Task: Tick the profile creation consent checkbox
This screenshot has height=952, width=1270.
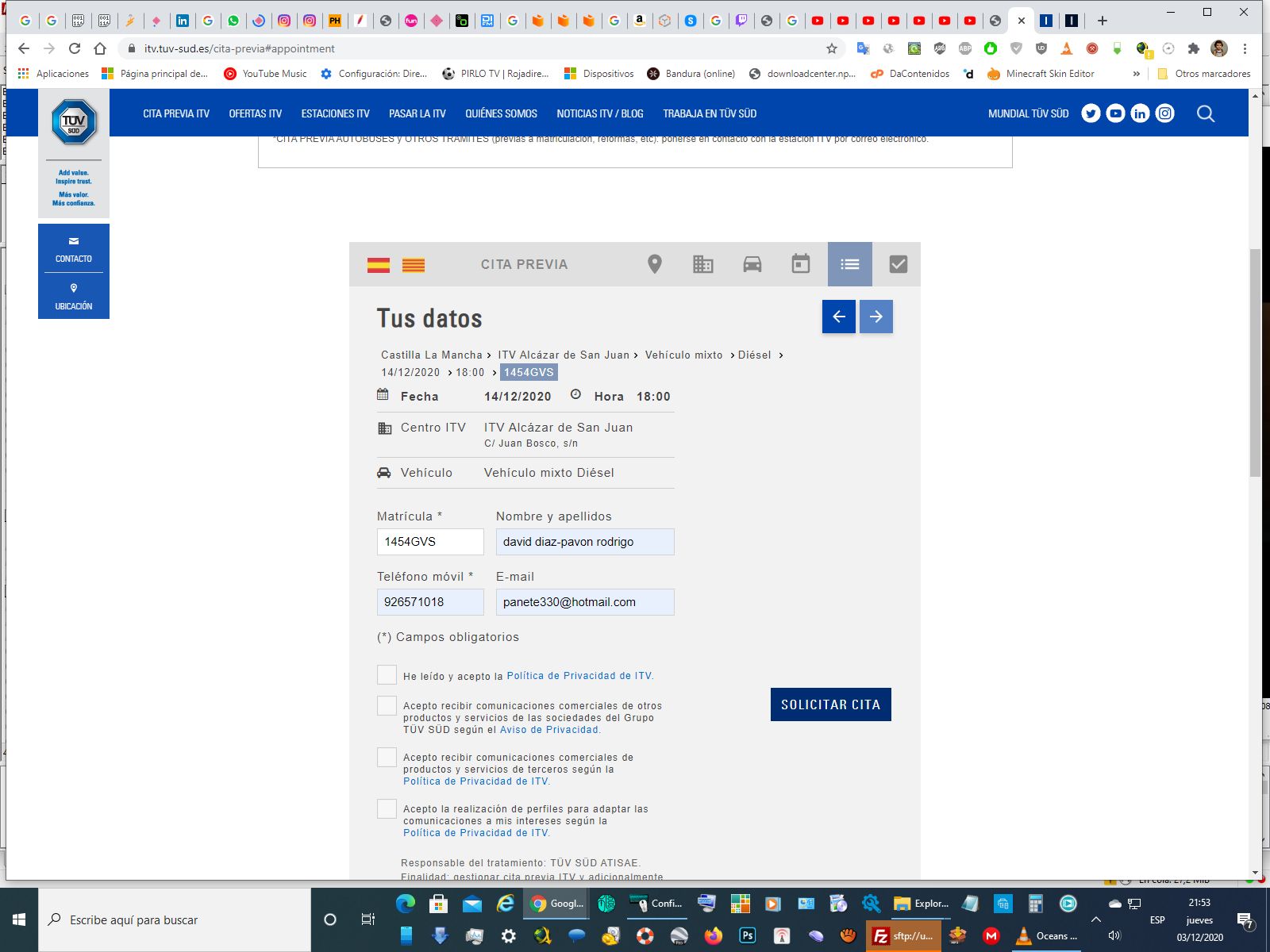Action: tap(387, 808)
